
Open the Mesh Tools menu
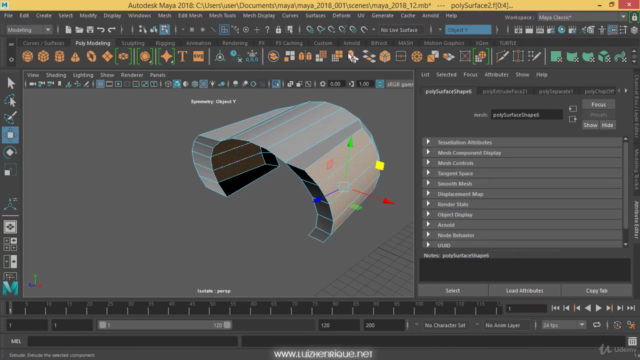click(222, 16)
